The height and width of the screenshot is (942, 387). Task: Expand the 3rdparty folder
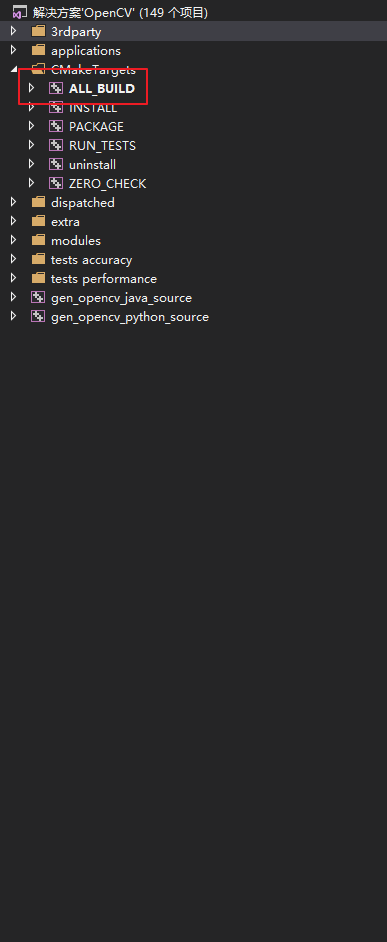point(13,31)
